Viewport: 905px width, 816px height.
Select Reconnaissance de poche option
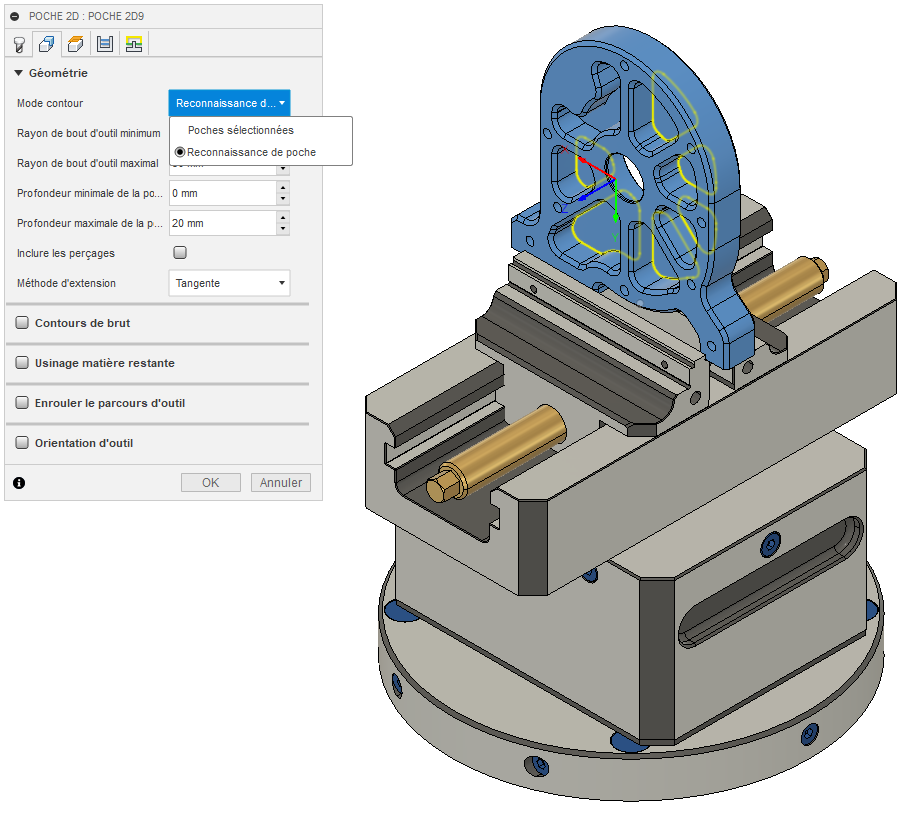[x=251, y=152]
